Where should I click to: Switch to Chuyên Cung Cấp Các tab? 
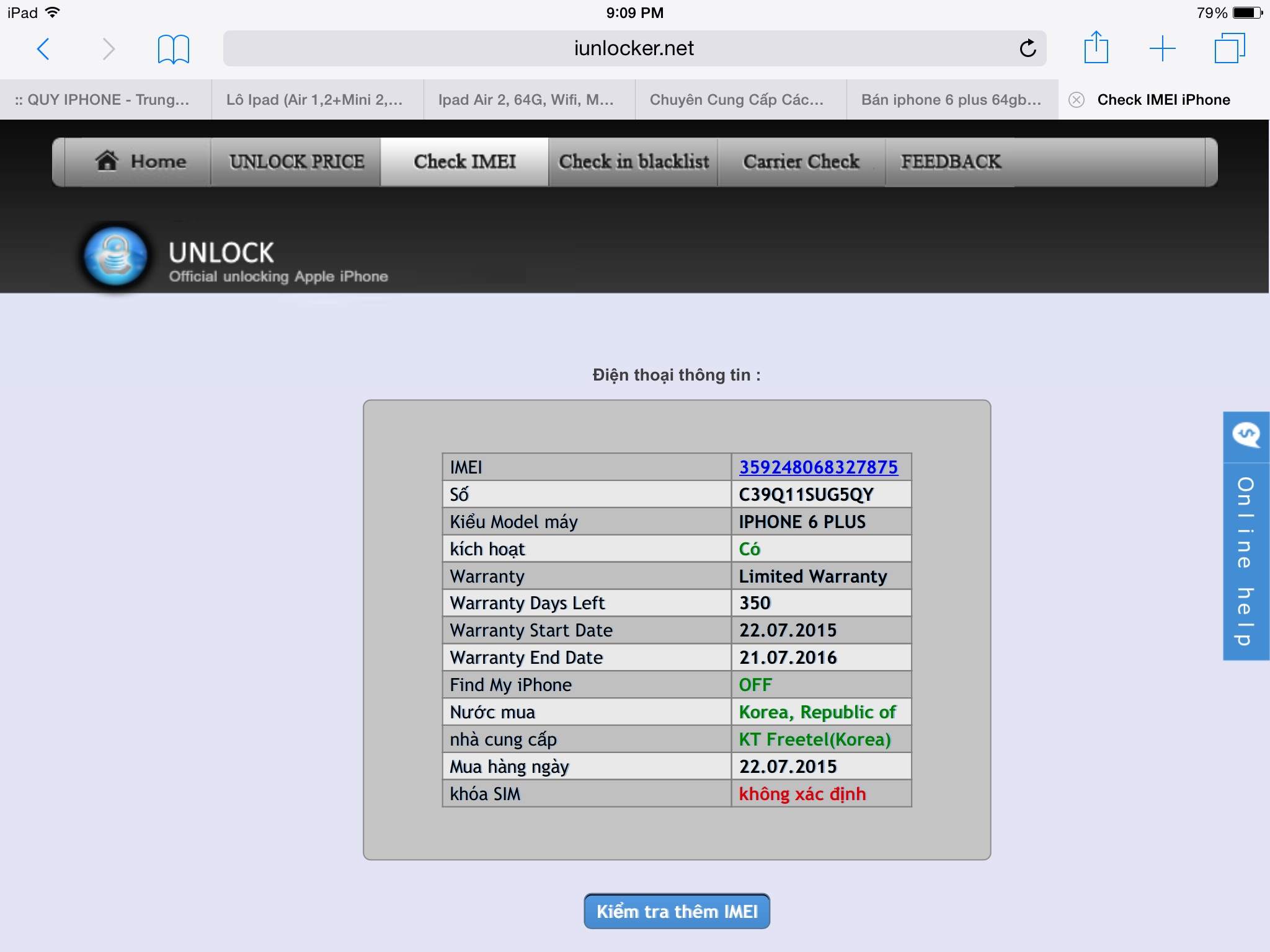tap(740, 100)
